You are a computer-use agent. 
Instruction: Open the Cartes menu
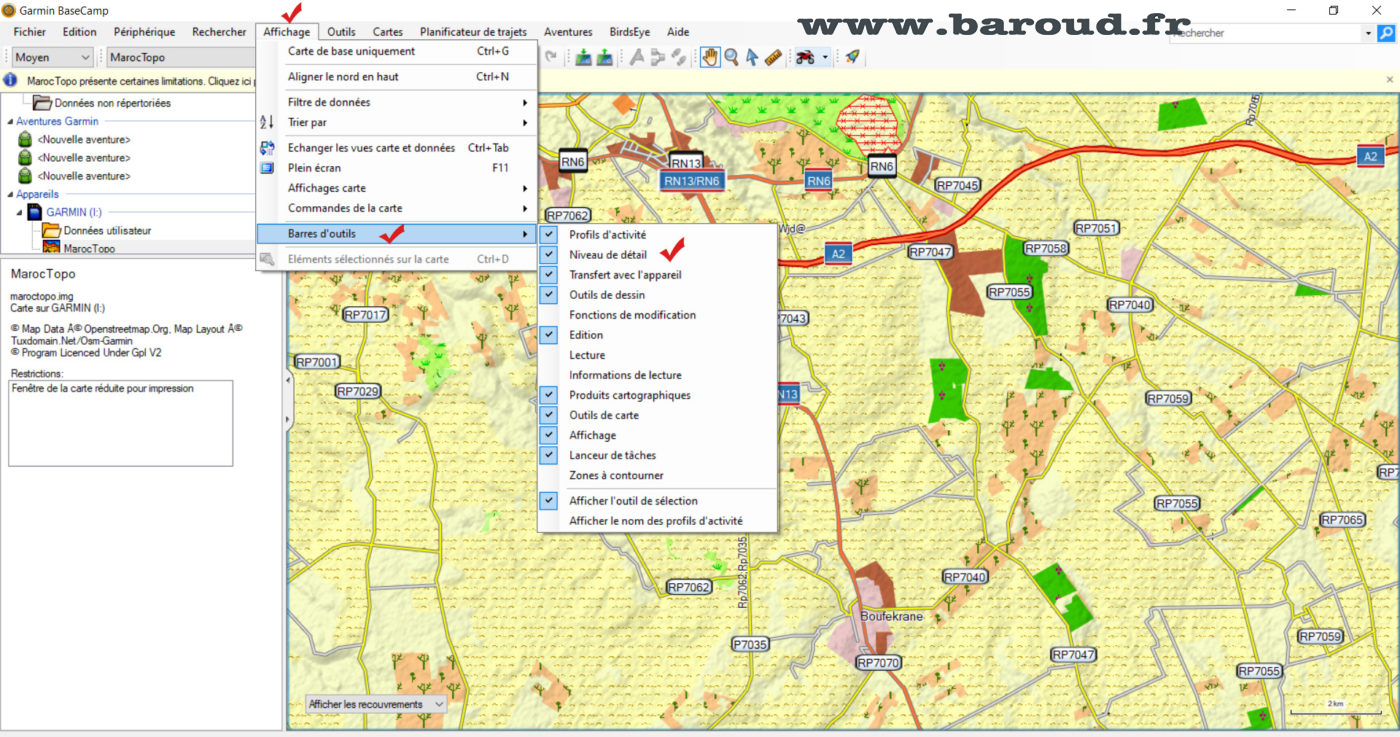click(388, 32)
